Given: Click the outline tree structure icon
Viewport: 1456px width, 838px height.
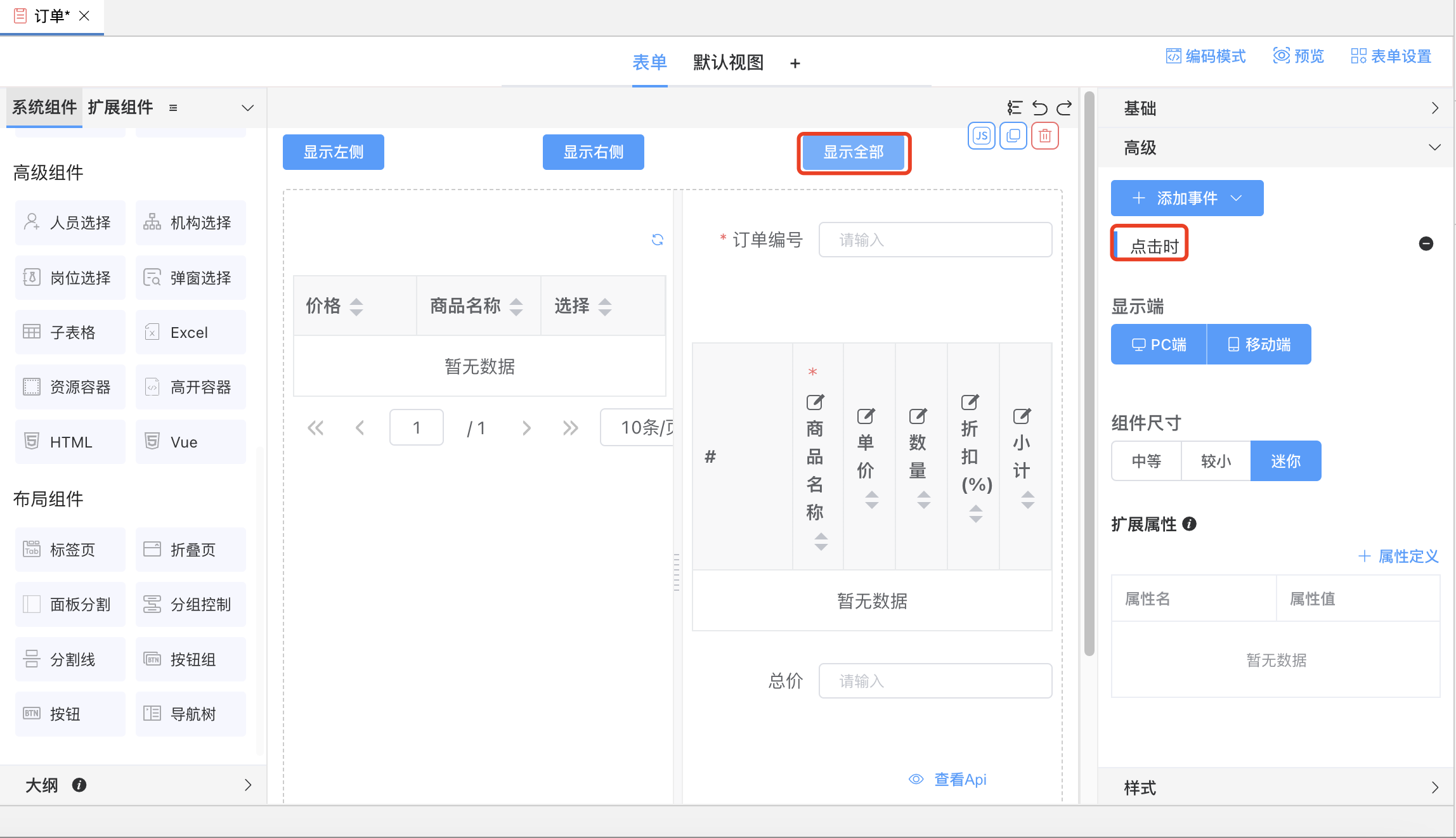Looking at the screenshot, I should (1015, 108).
